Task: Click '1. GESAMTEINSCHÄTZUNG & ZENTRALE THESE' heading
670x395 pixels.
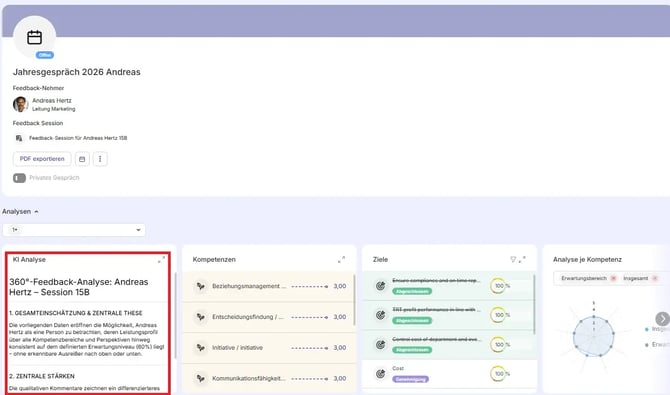Action: tap(76, 313)
